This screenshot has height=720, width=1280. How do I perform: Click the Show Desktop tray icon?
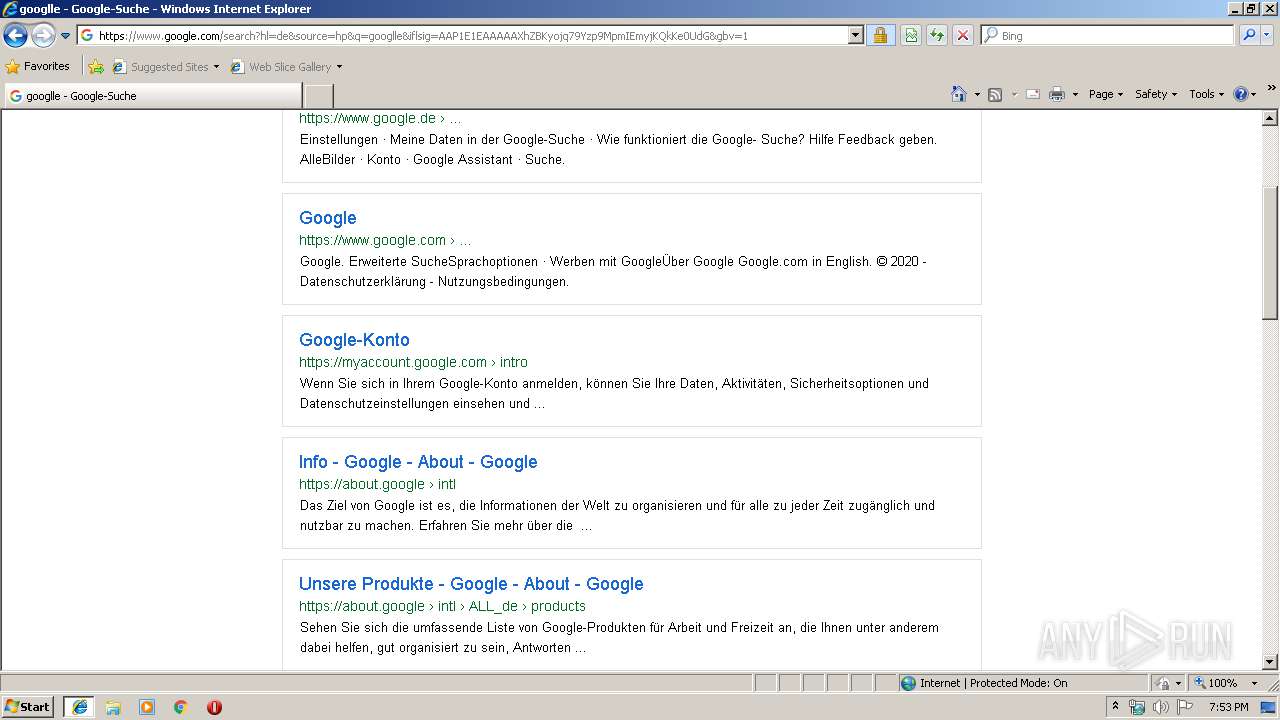[1268, 707]
